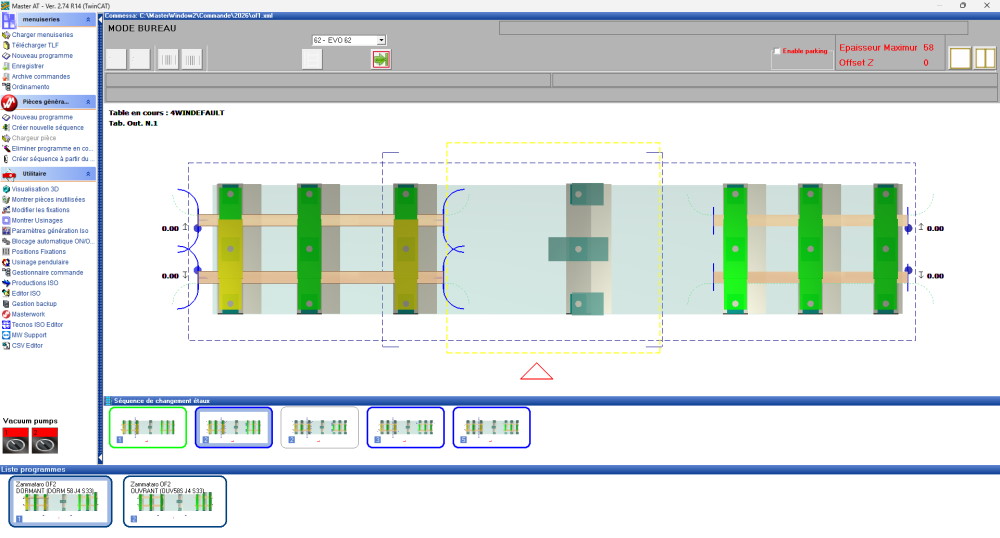Viewport: 1000px width, 538px height.
Task: Choose Créer séquence à partir du ...
Action: pos(52,159)
